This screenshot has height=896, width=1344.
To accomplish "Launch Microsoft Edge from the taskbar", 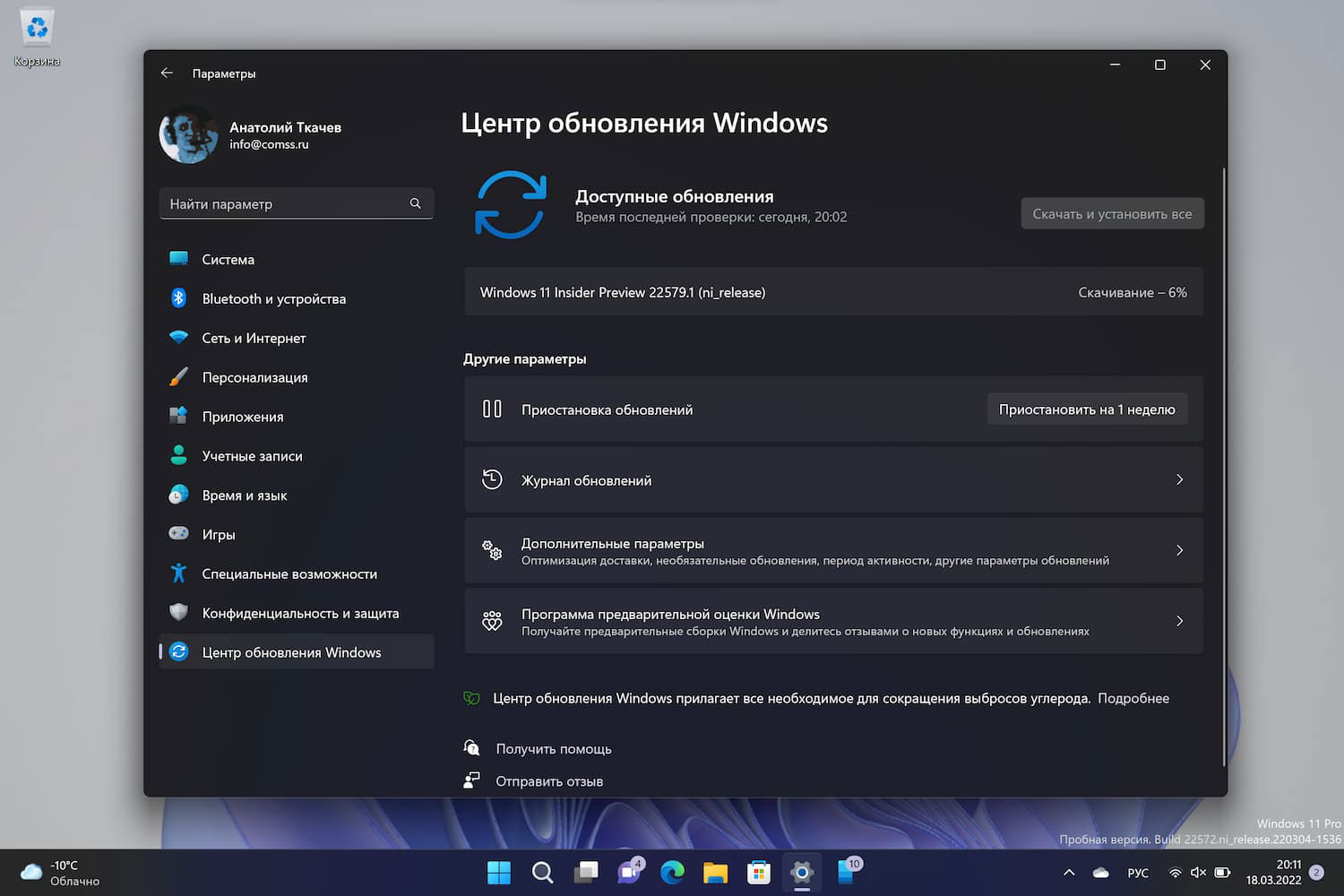I will coord(671,872).
